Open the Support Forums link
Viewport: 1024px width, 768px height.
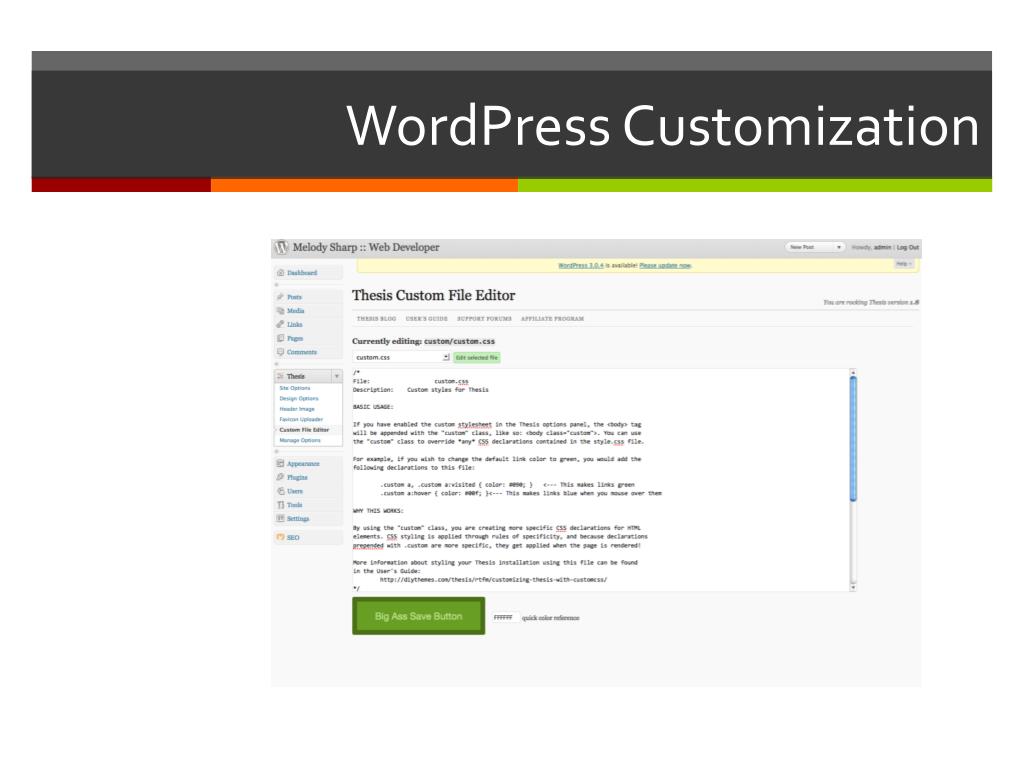click(x=485, y=319)
